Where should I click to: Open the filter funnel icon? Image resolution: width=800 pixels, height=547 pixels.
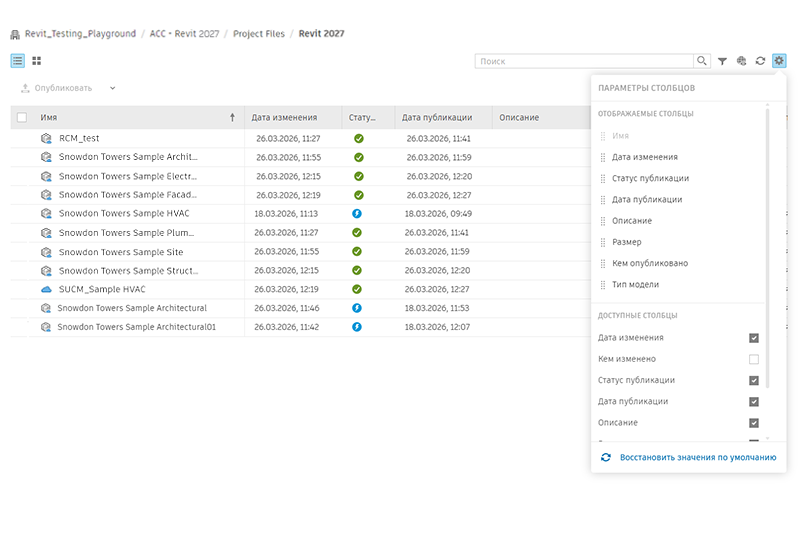coord(722,61)
